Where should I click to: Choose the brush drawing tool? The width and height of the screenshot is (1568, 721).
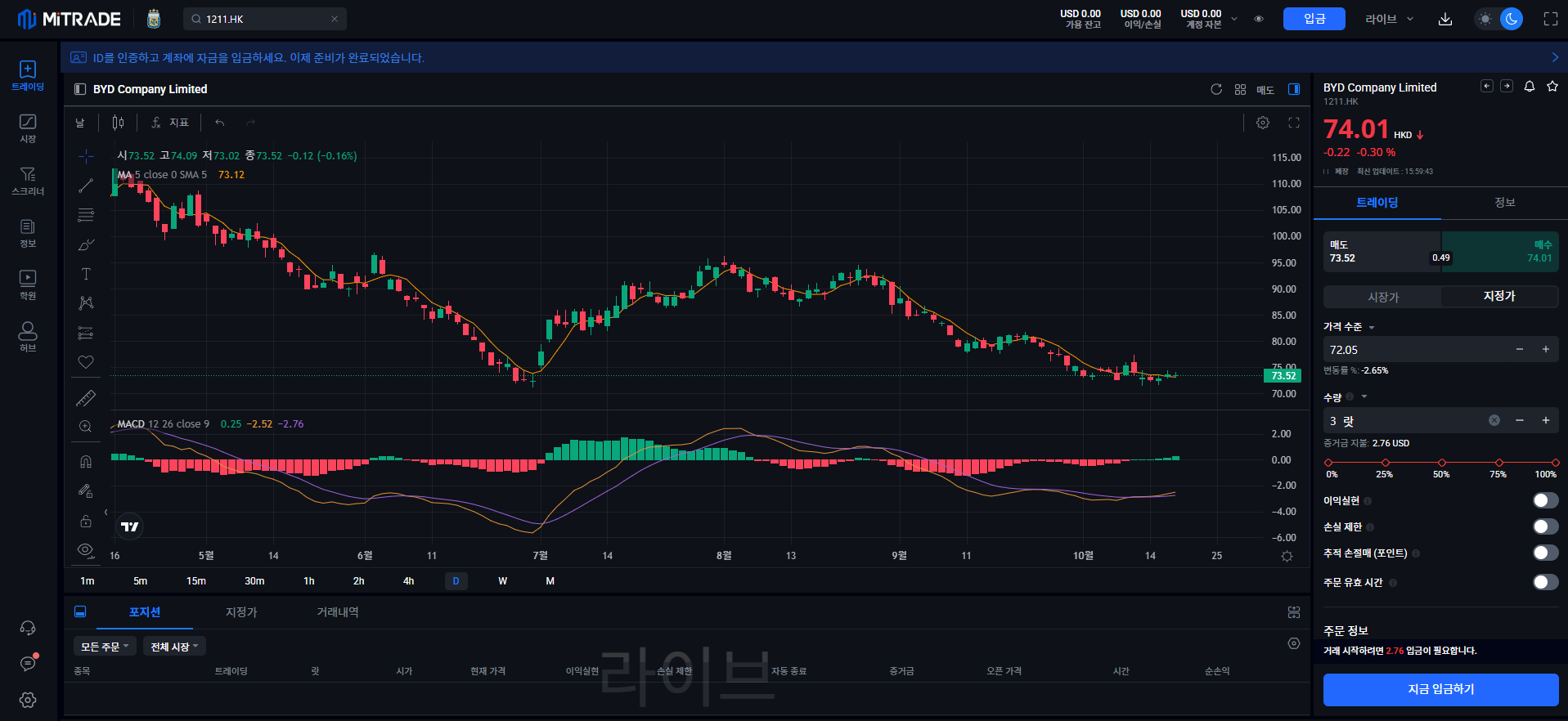pyautogui.click(x=86, y=244)
